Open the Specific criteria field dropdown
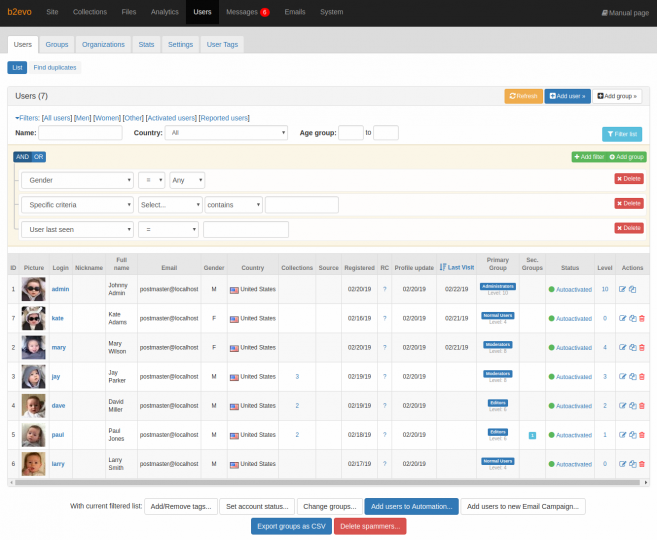This screenshot has width=657, height=540. point(78,205)
